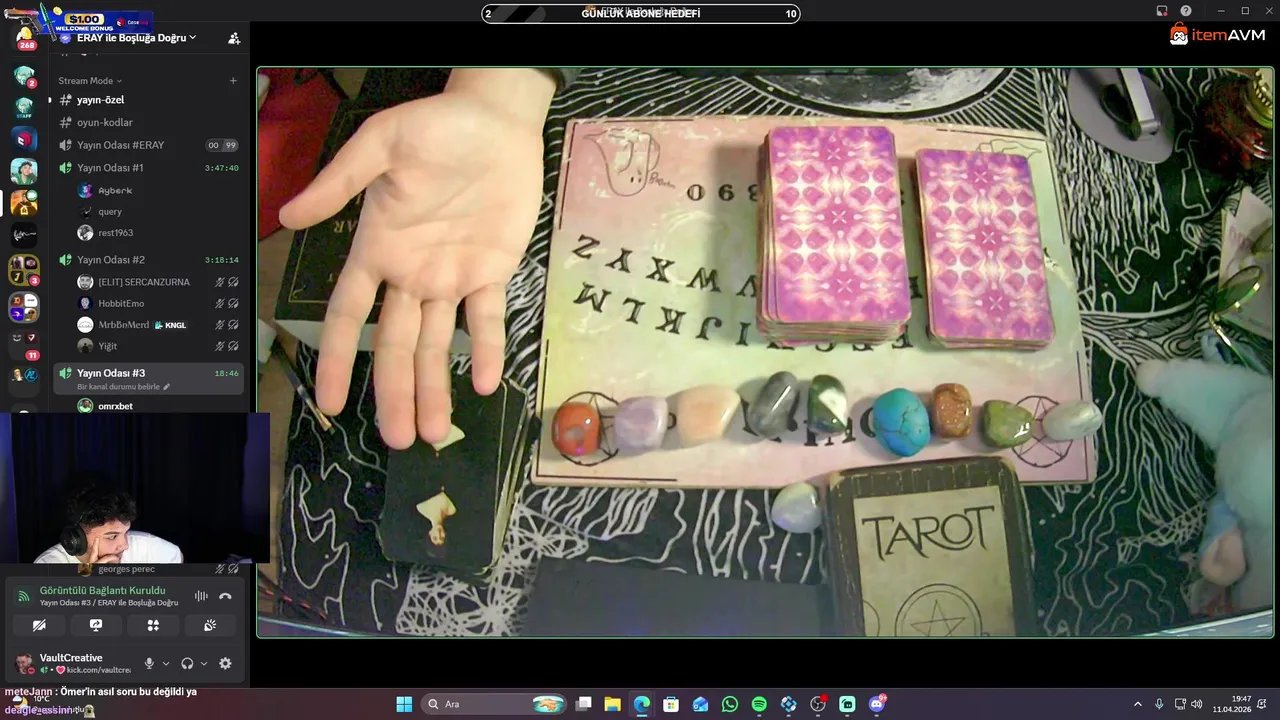Join voice channel Yayın Odası #2
This screenshot has height=720, width=1280.
pos(148,260)
